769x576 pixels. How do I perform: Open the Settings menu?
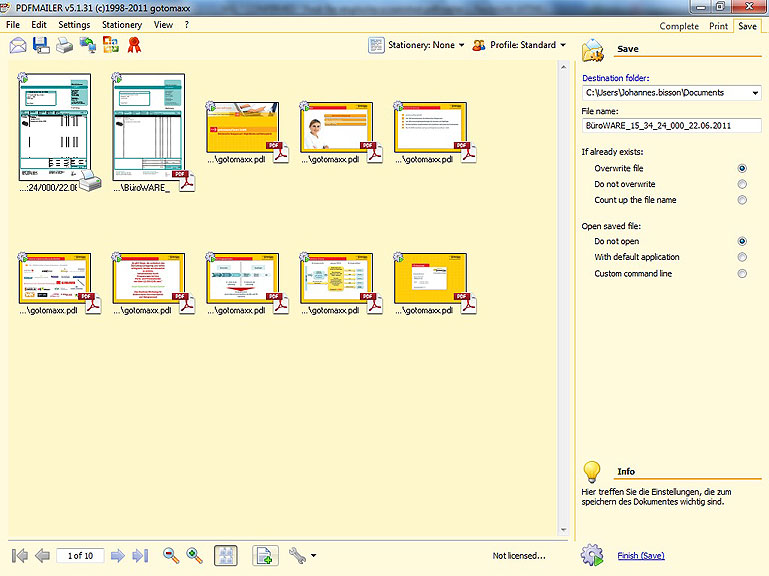[x=74, y=25]
